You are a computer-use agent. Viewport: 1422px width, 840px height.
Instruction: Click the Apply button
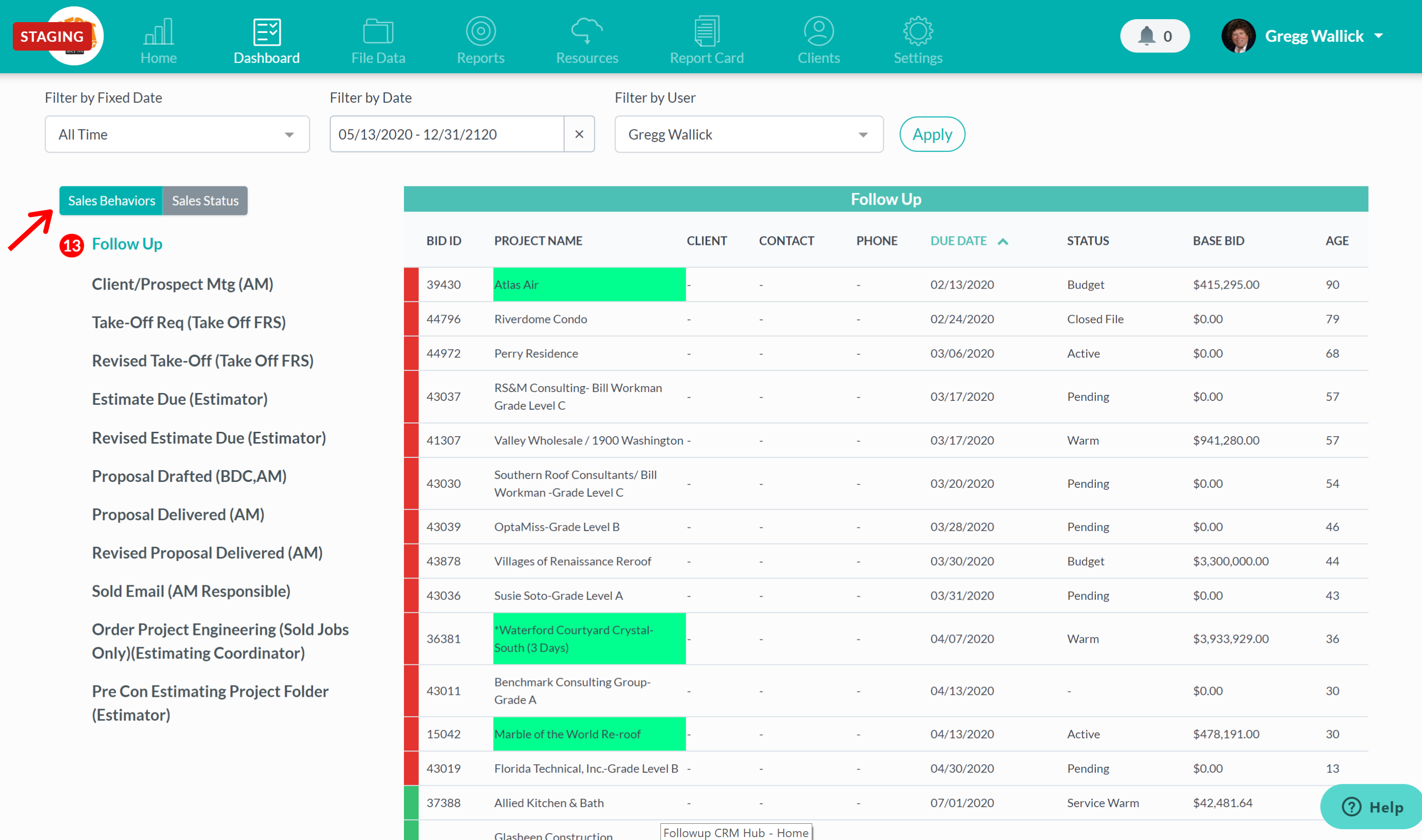tap(931, 134)
